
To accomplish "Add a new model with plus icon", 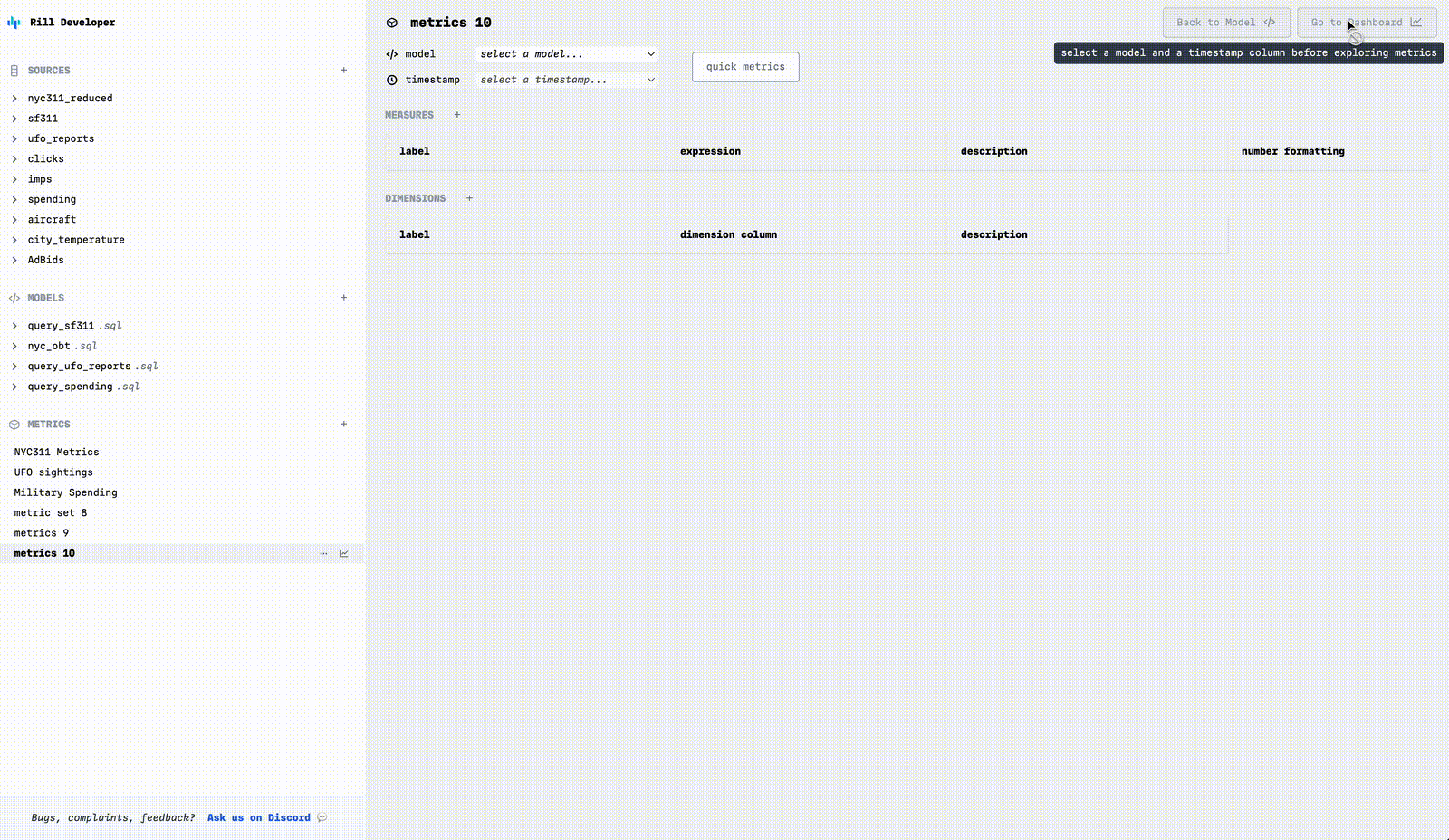I will [x=344, y=298].
